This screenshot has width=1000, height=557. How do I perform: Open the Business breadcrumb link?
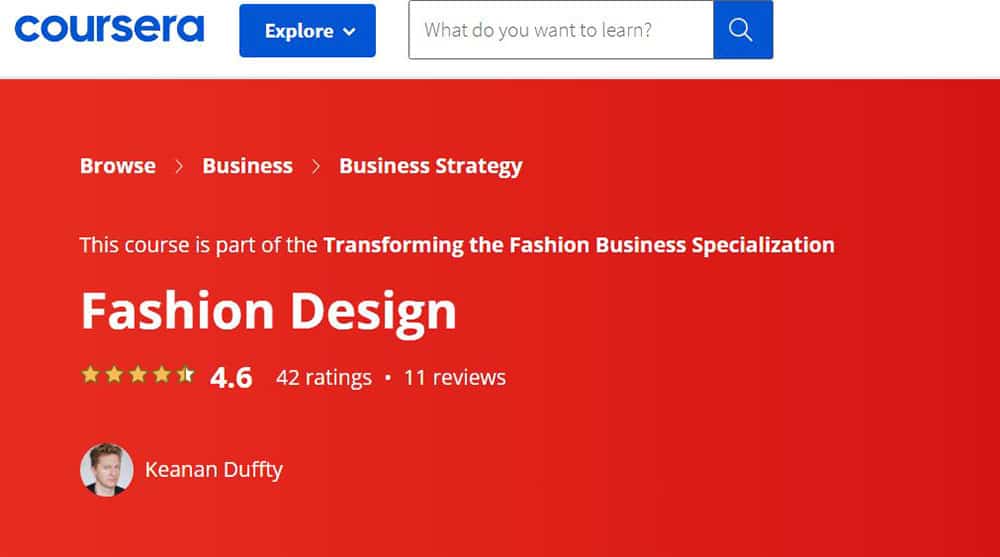click(x=247, y=166)
